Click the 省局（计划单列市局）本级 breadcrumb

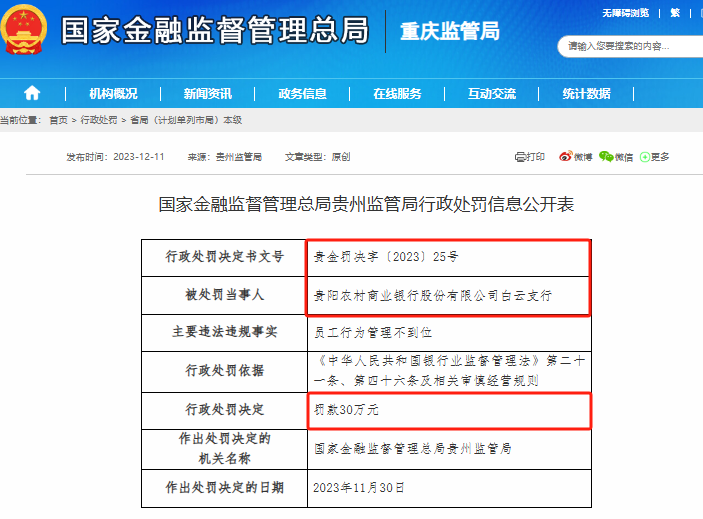[186, 120]
